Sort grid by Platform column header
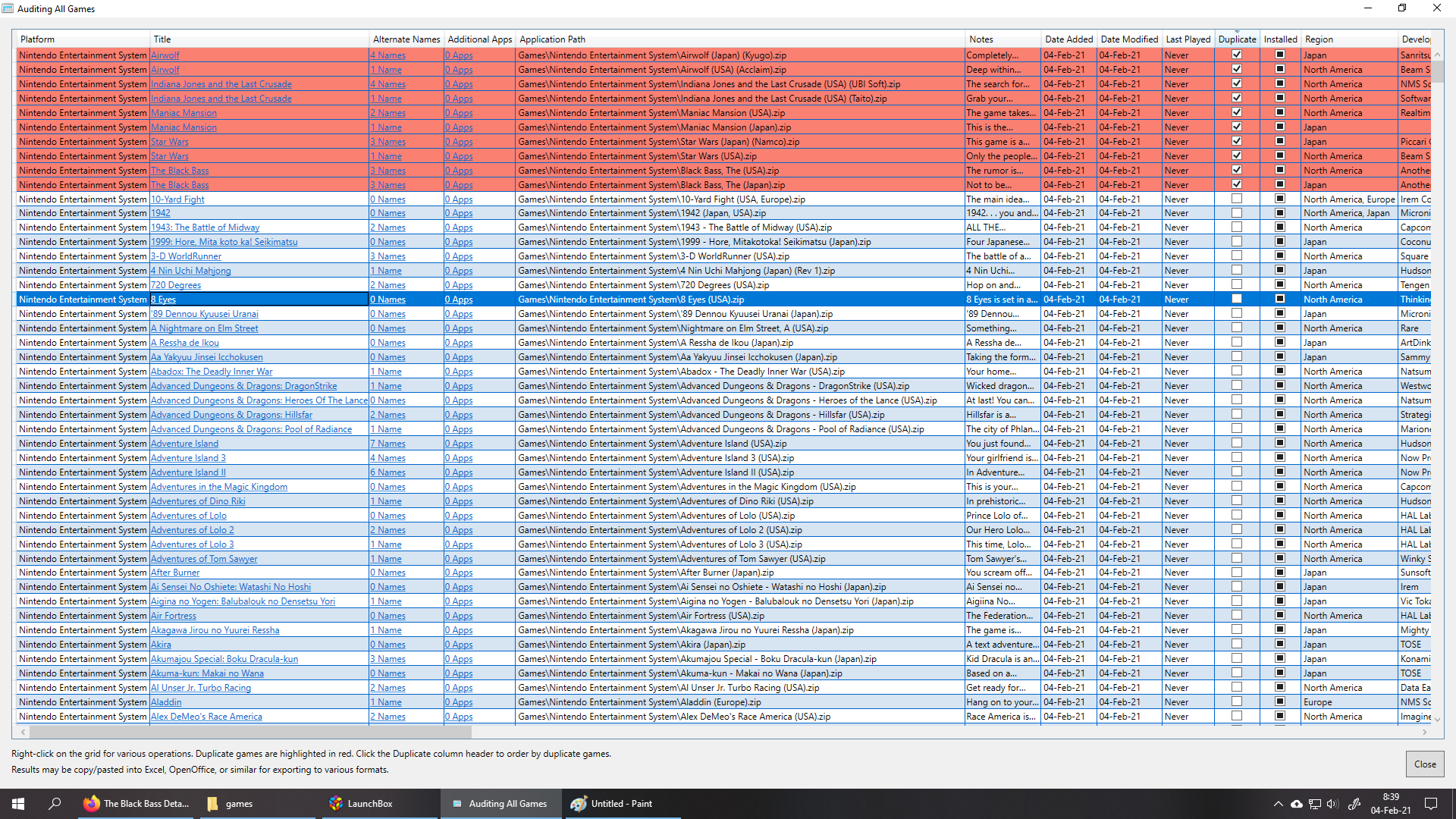The height and width of the screenshot is (819, 1456). [x=83, y=39]
